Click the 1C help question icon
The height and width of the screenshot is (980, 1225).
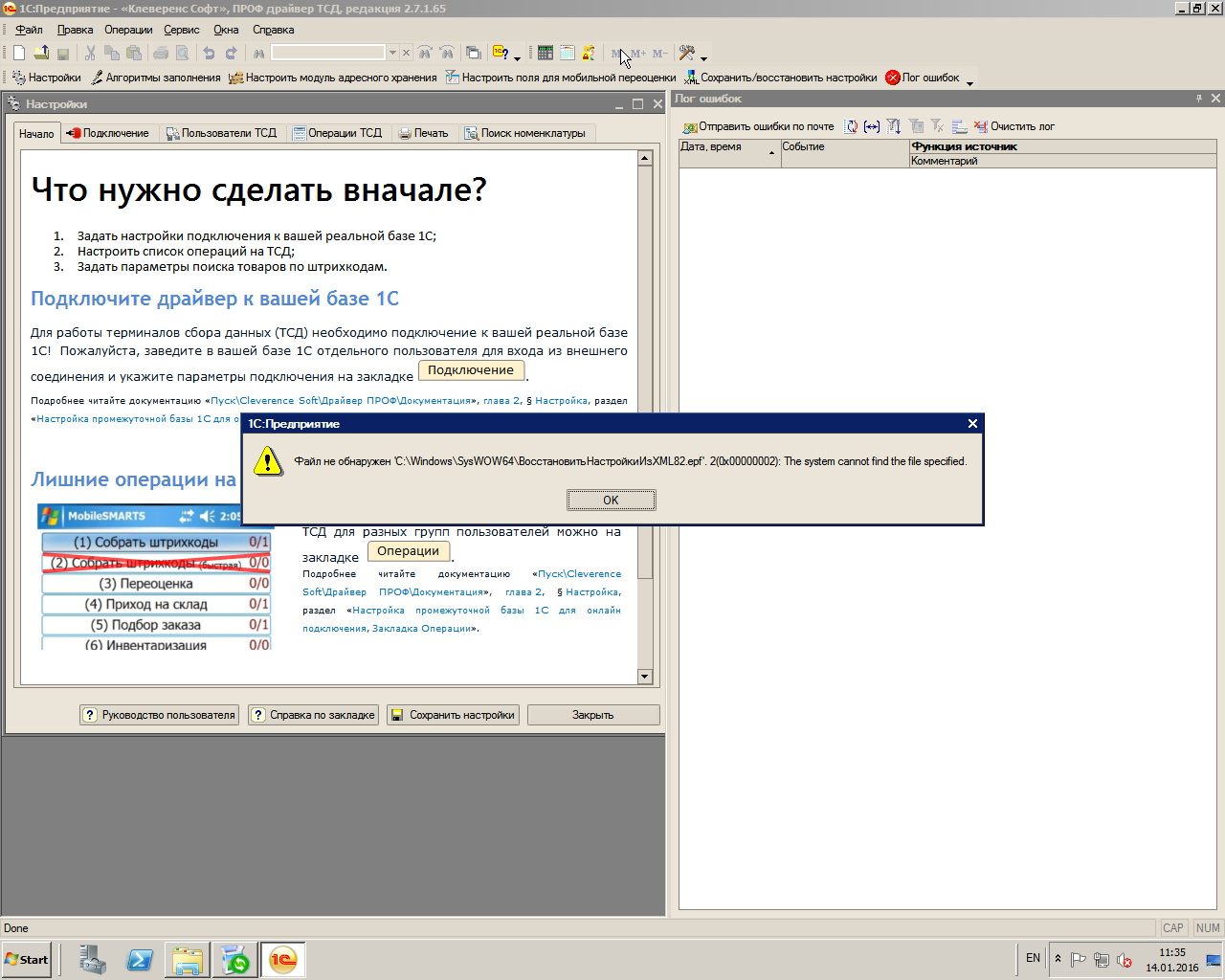(501, 53)
